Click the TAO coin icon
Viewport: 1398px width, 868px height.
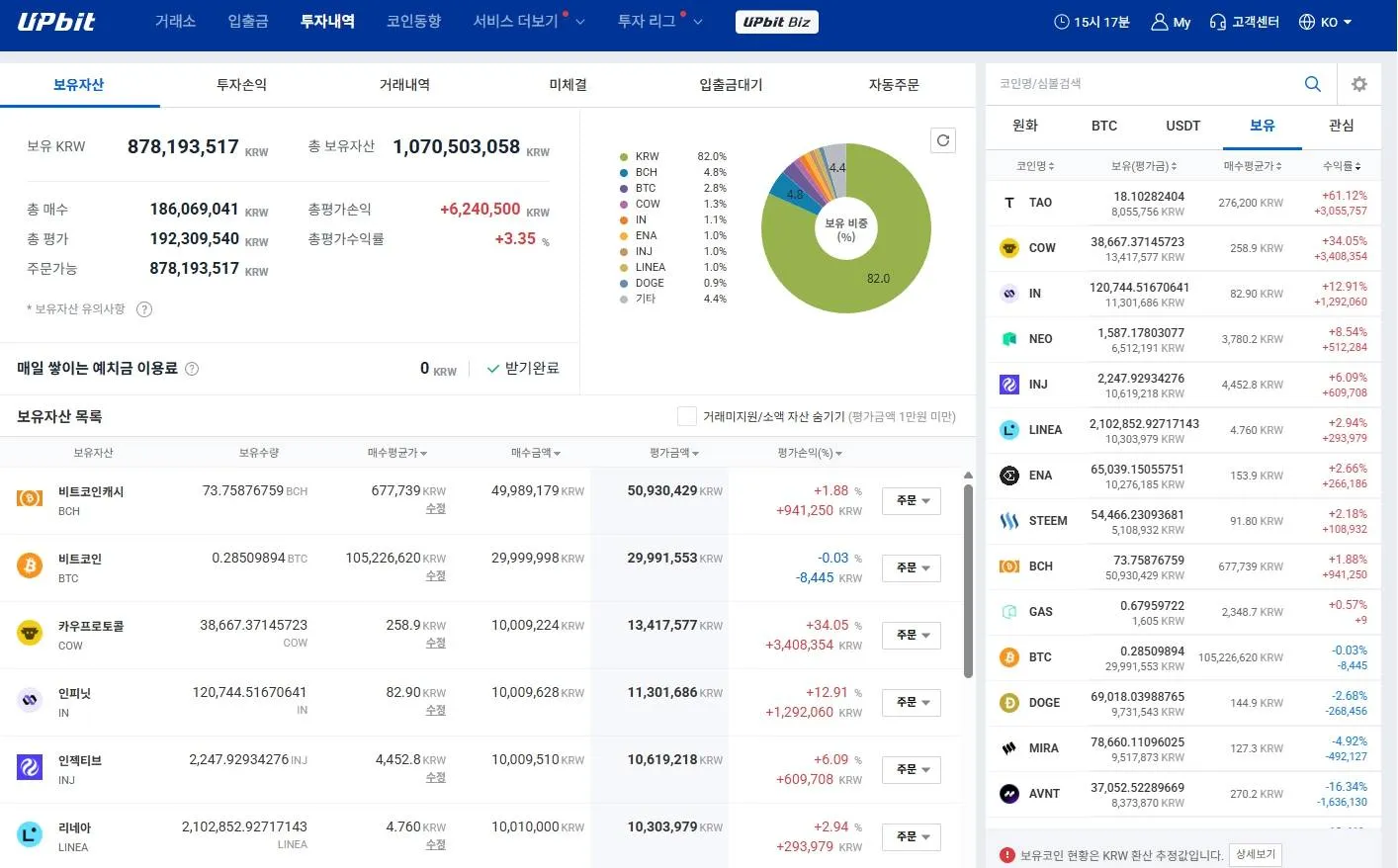pyautogui.click(x=1009, y=203)
